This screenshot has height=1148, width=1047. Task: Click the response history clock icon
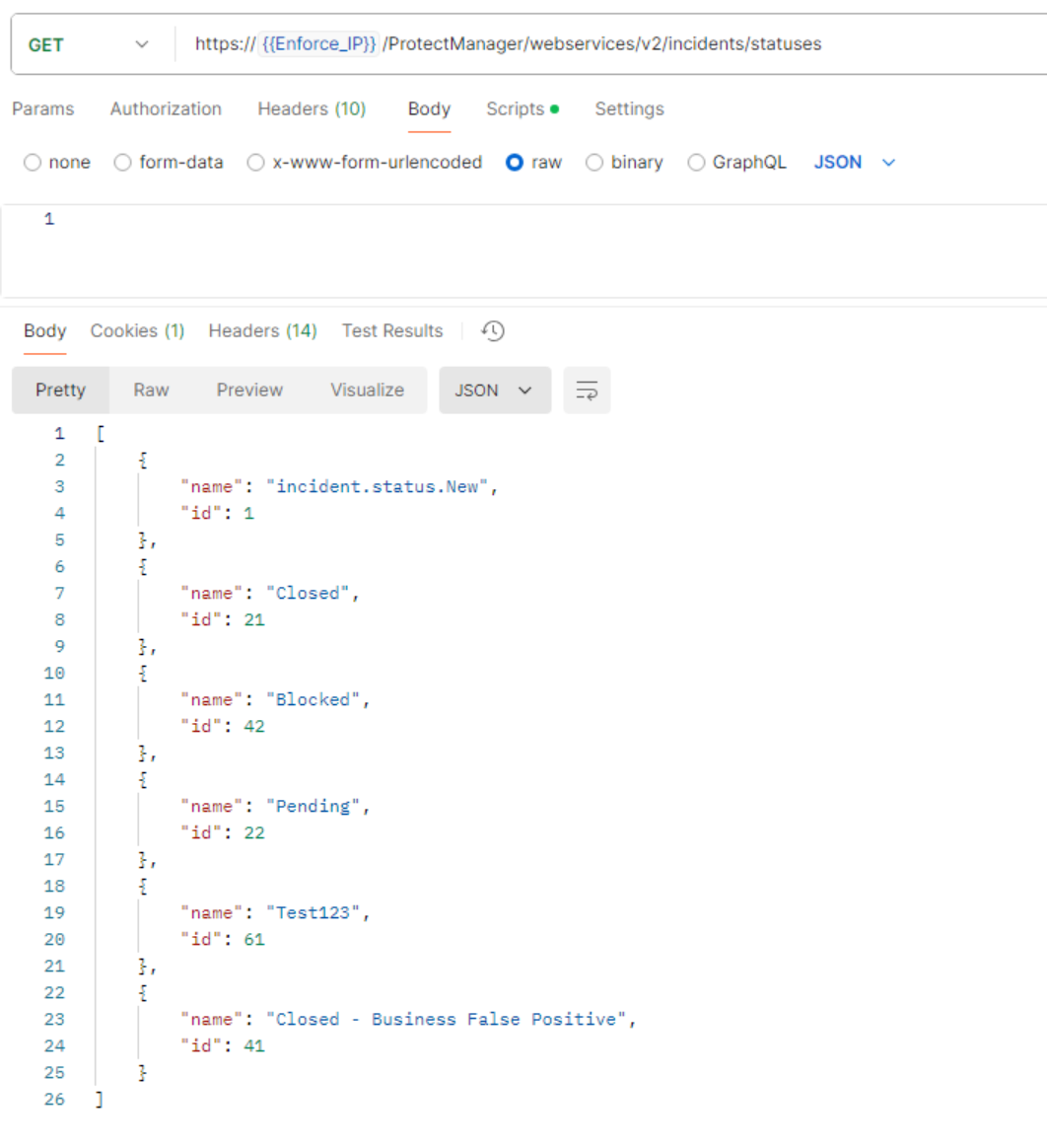click(493, 331)
